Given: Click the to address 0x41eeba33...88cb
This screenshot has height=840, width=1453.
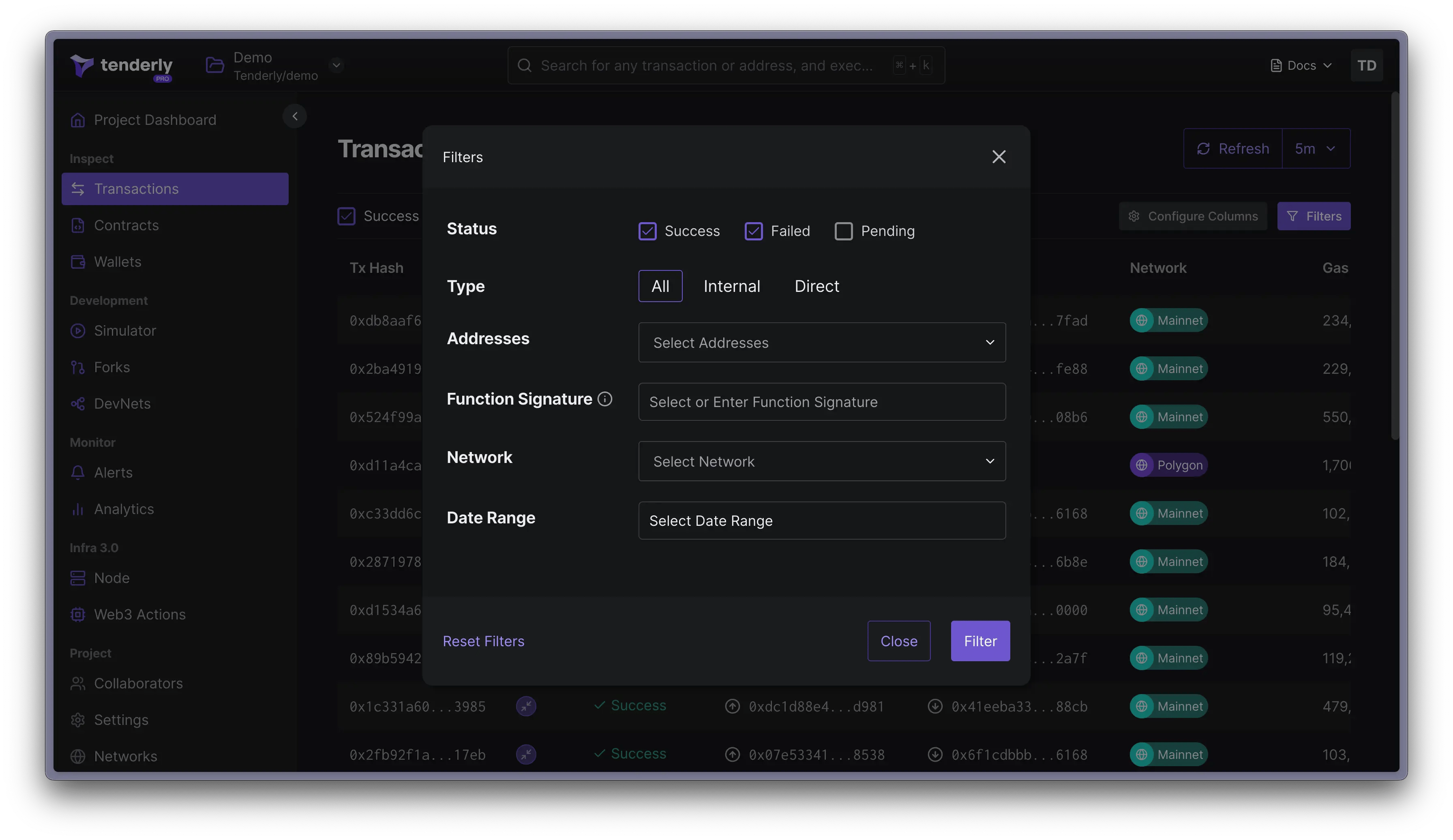Looking at the screenshot, I should (x=1019, y=706).
